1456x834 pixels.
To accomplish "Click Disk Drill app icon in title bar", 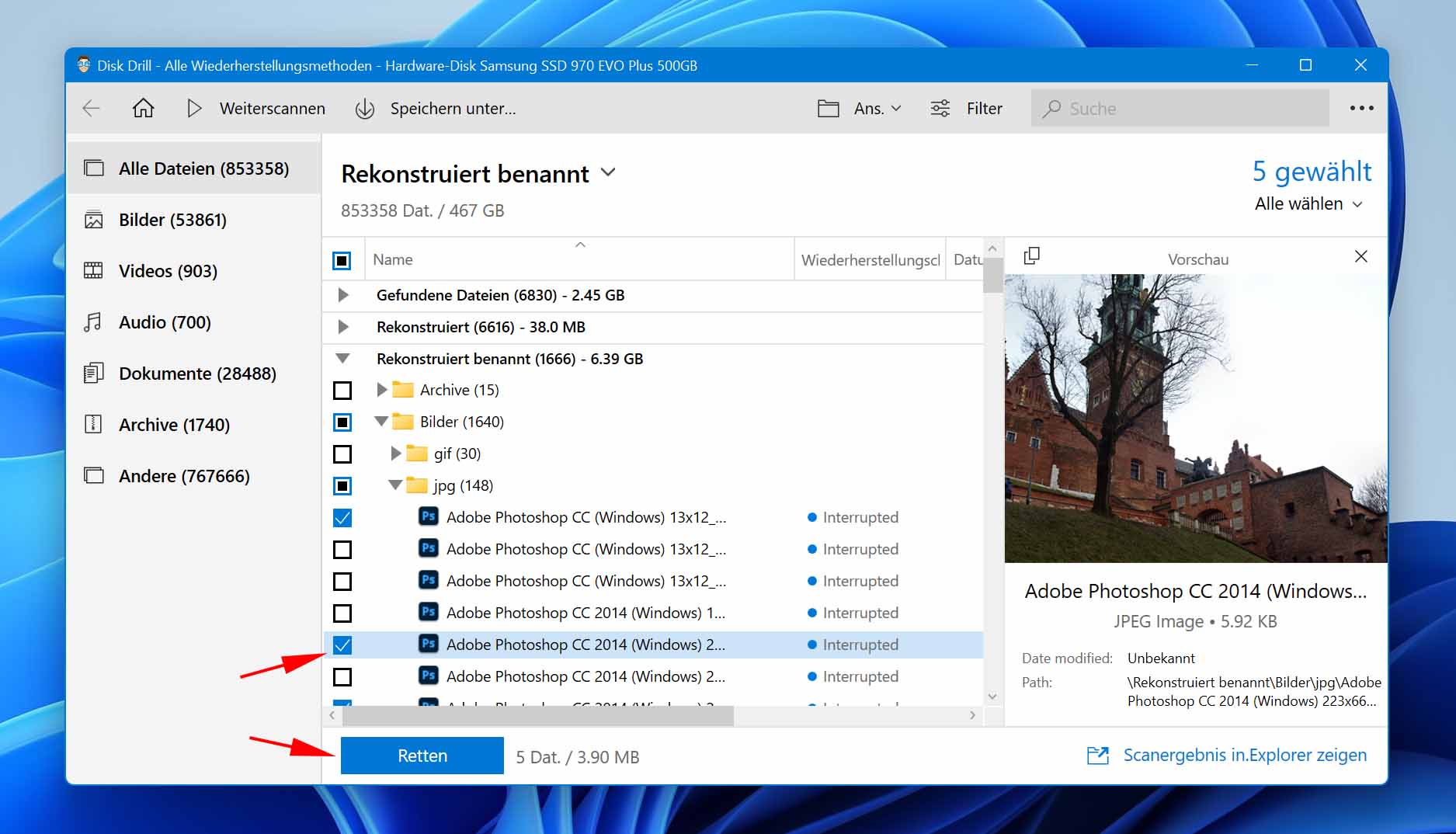I will point(84,65).
